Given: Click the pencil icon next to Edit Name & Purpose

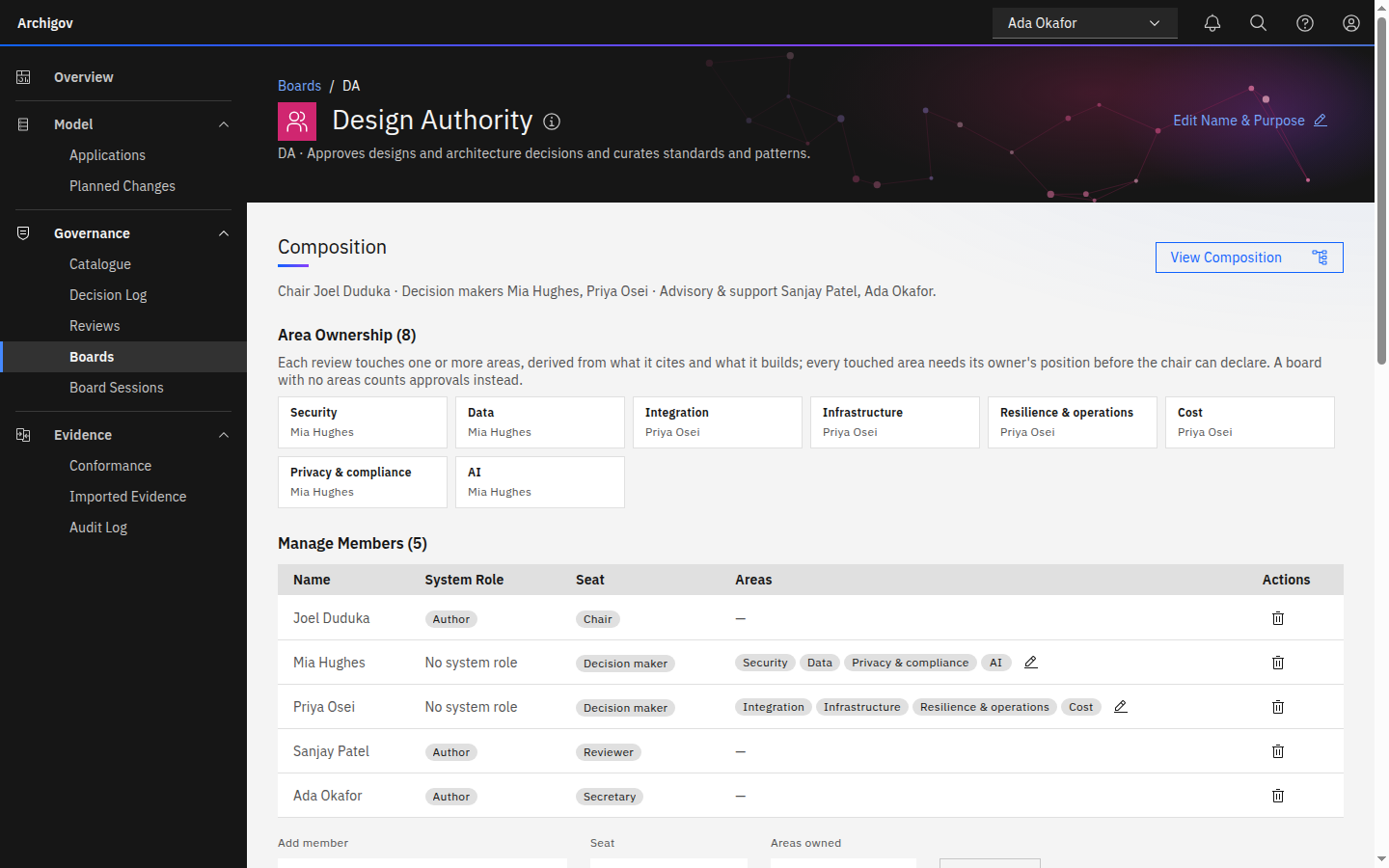Looking at the screenshot, I should point(1321,121).
